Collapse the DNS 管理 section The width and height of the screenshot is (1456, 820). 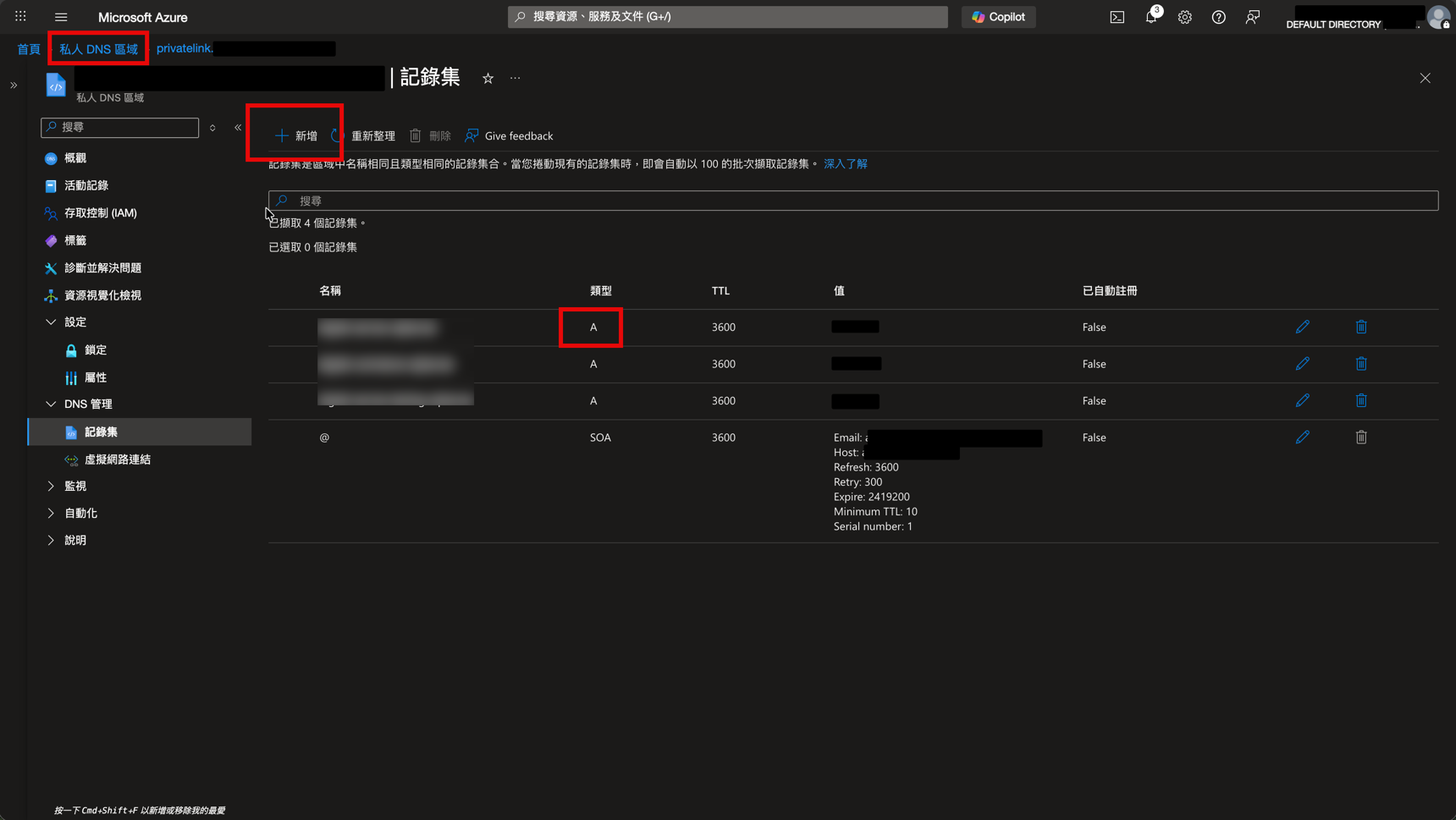51,404
